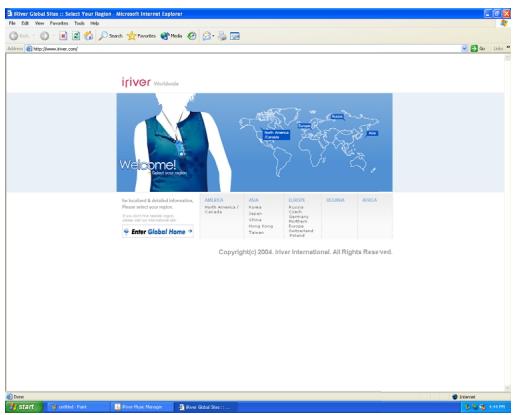Choose Japan in the Asia list
515x415 pixels.
click(x=255, y=214)
